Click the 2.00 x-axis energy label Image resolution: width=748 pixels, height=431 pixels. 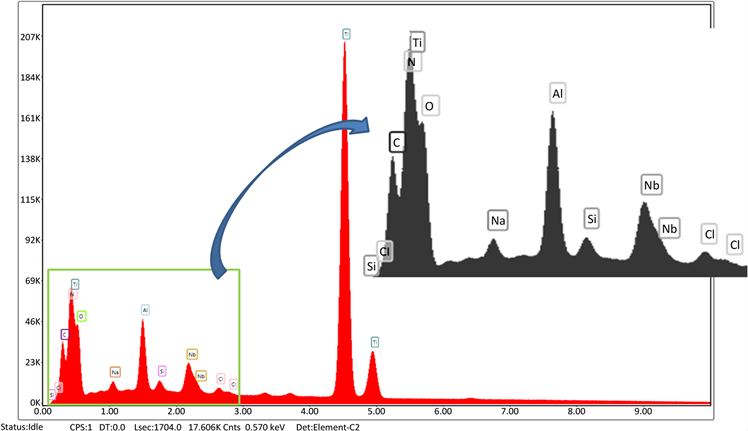pos(177,411)
